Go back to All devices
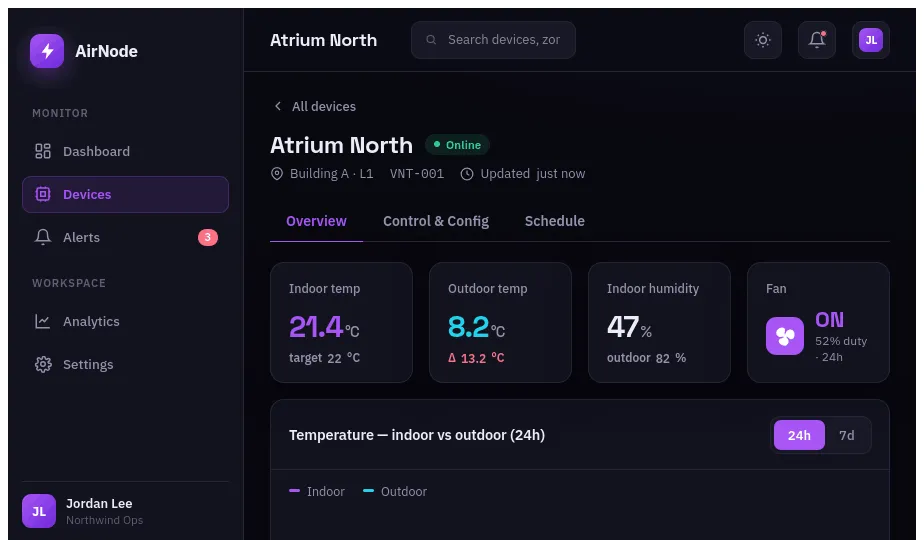This screenshot has width=924, height=540. (x=315, y=106)
